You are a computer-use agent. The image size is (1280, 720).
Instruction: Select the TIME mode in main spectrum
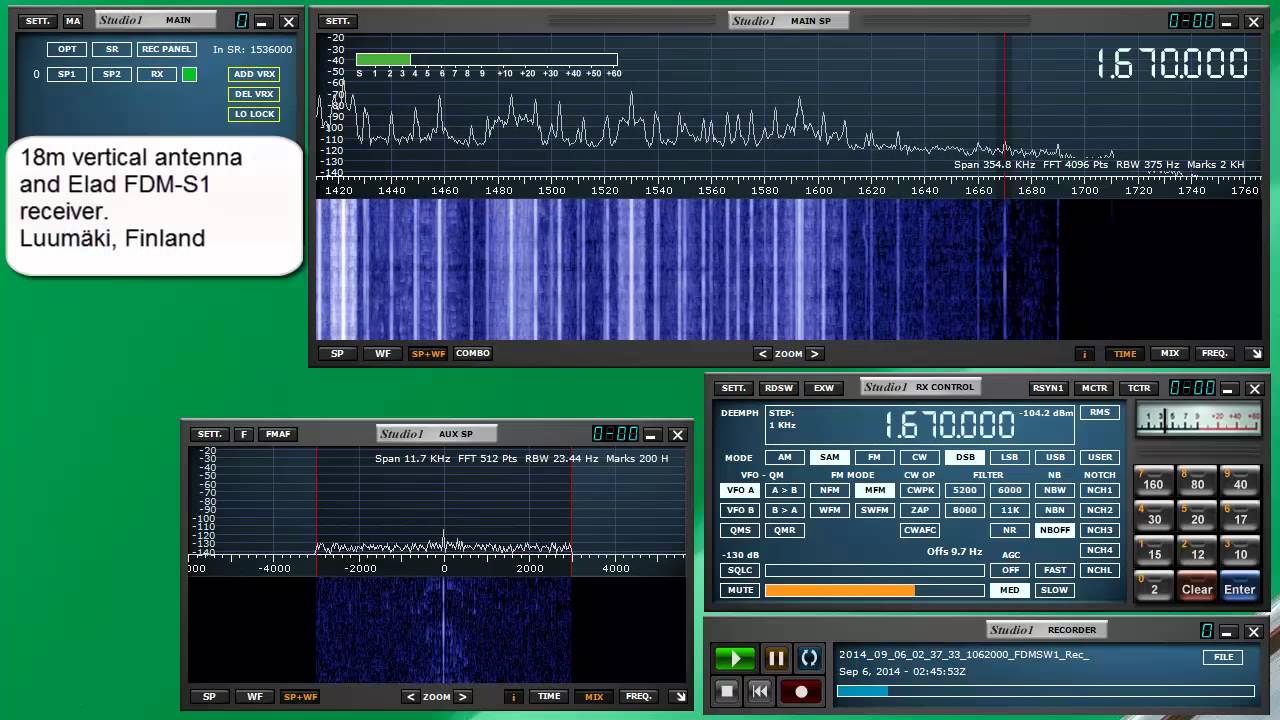point(1125,353)
